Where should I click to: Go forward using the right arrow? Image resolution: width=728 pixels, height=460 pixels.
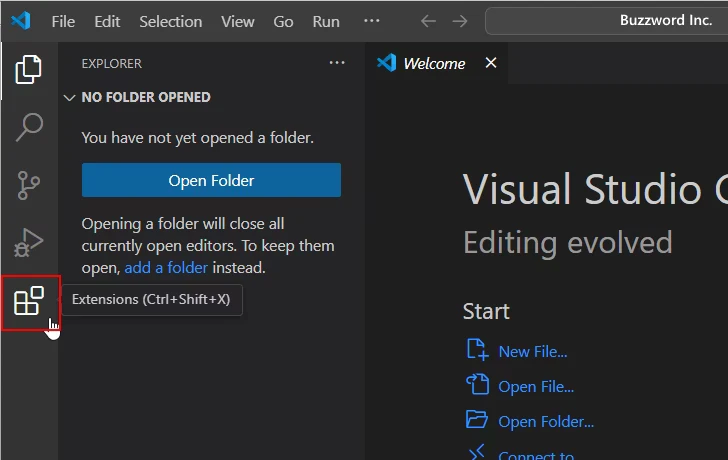(459, 21)
